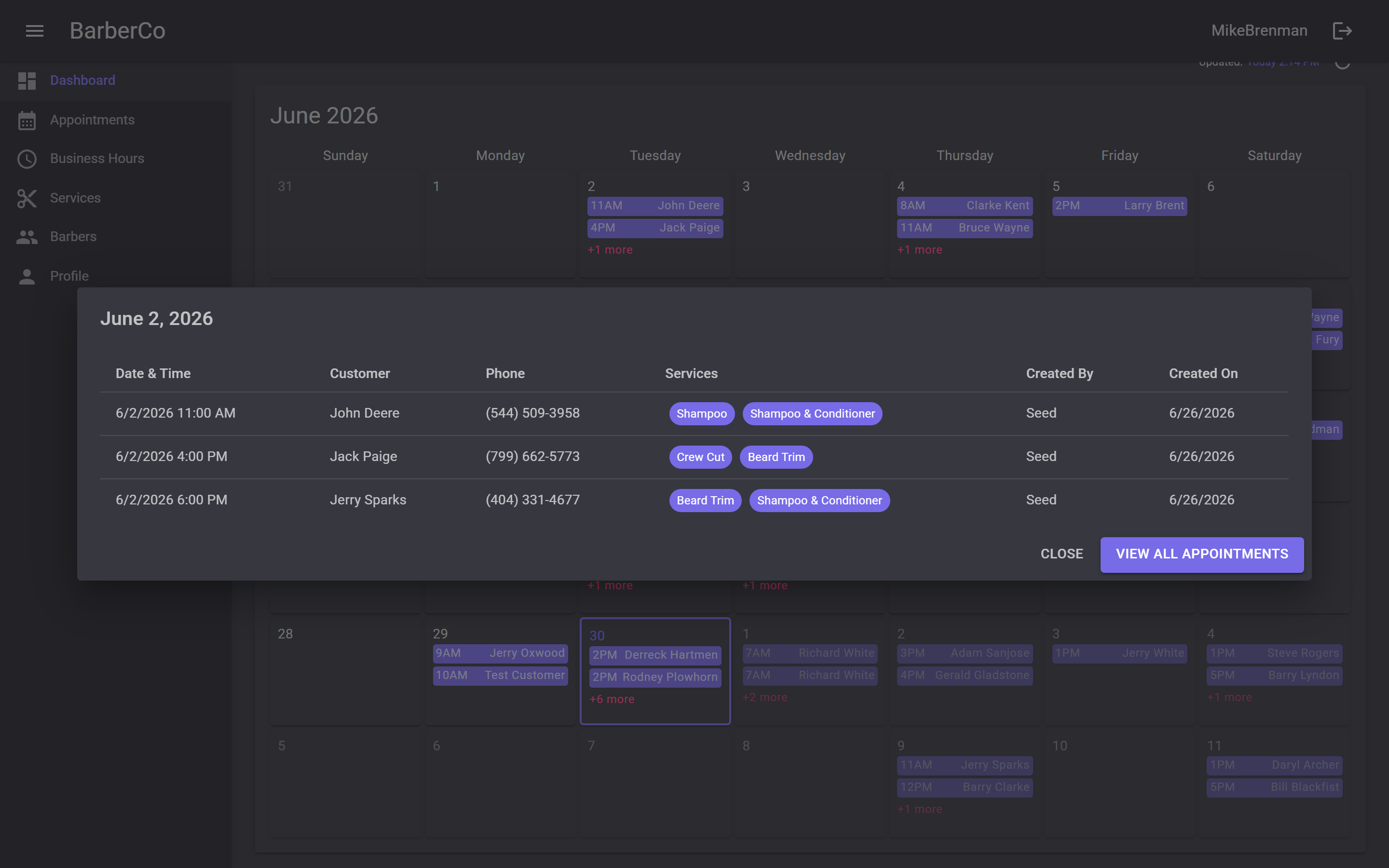Click 6/2/2026 4:00 PM cell
Image resolution: width=1389 pixels, height=868 pixels.
pyautogui.click(x=172, y=457)
